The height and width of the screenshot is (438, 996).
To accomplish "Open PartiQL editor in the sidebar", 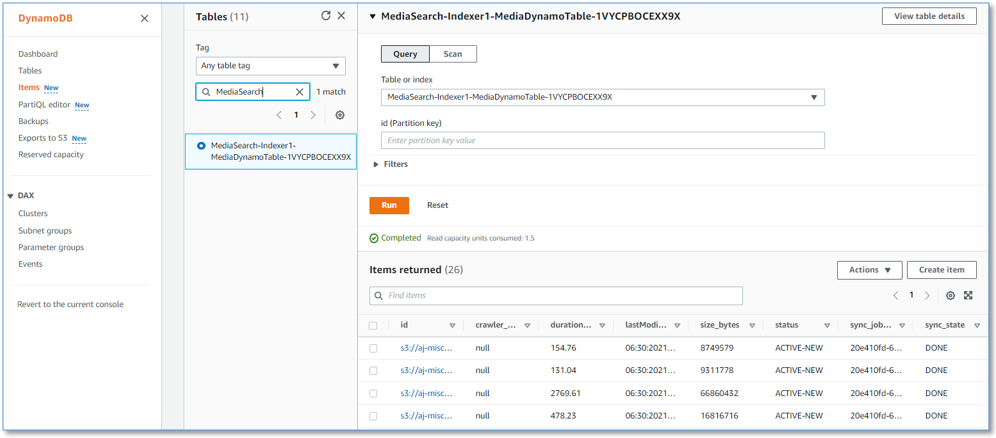I will tap(44, 104).
